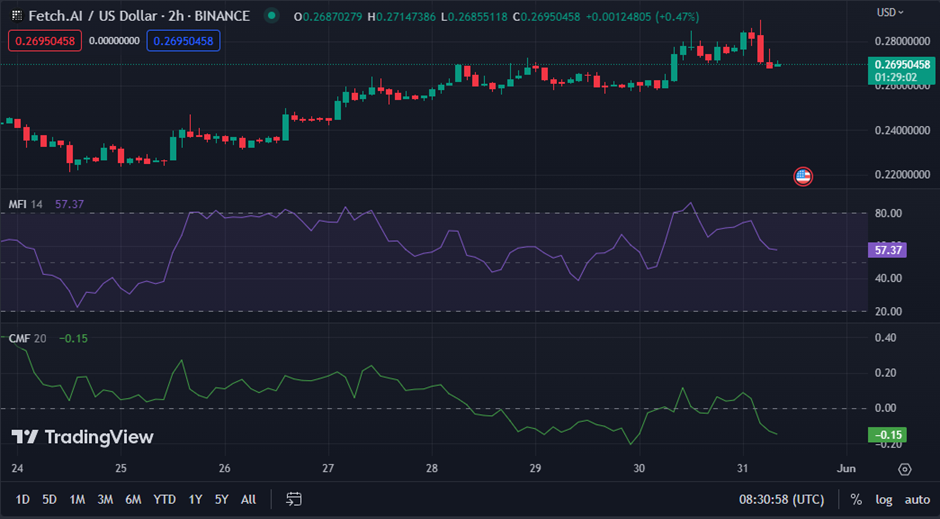Image resolution: width=940 pixels, height=519 pixels.
Task: Click the 0.28000000 price axis label
Action: click(x=902, y=41)
